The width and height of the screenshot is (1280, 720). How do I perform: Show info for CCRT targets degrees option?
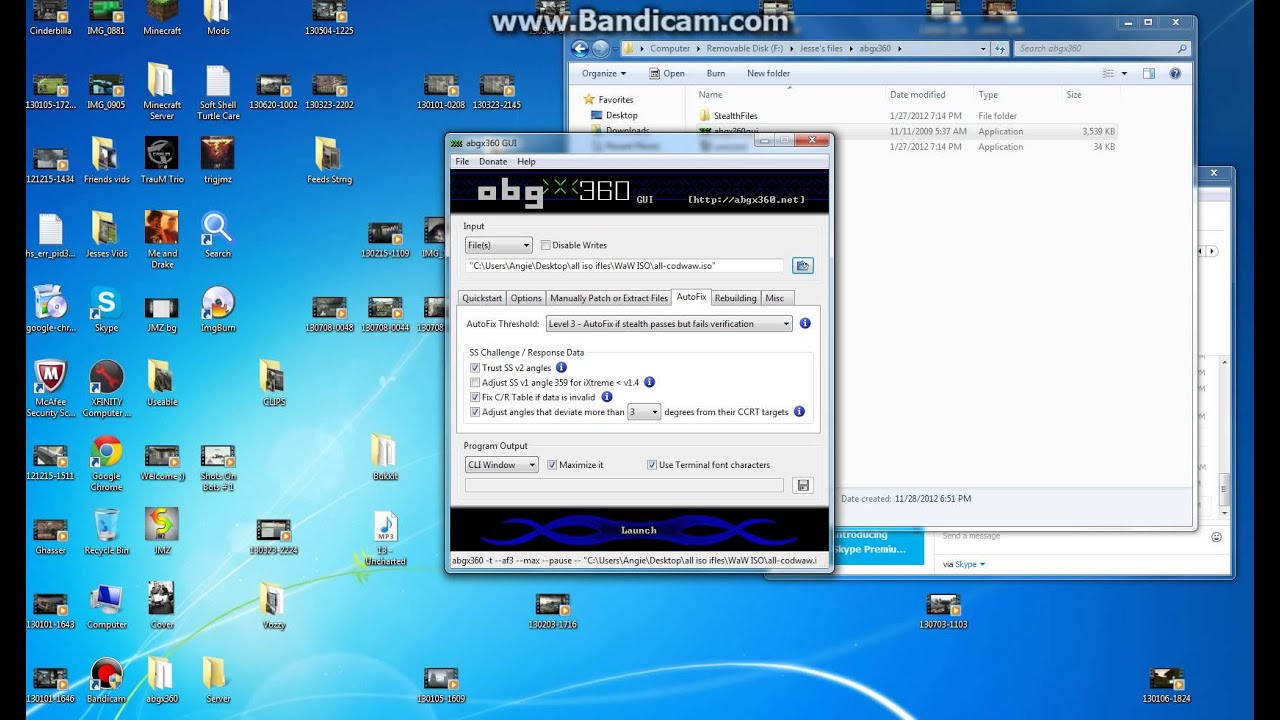coord(799,411)
